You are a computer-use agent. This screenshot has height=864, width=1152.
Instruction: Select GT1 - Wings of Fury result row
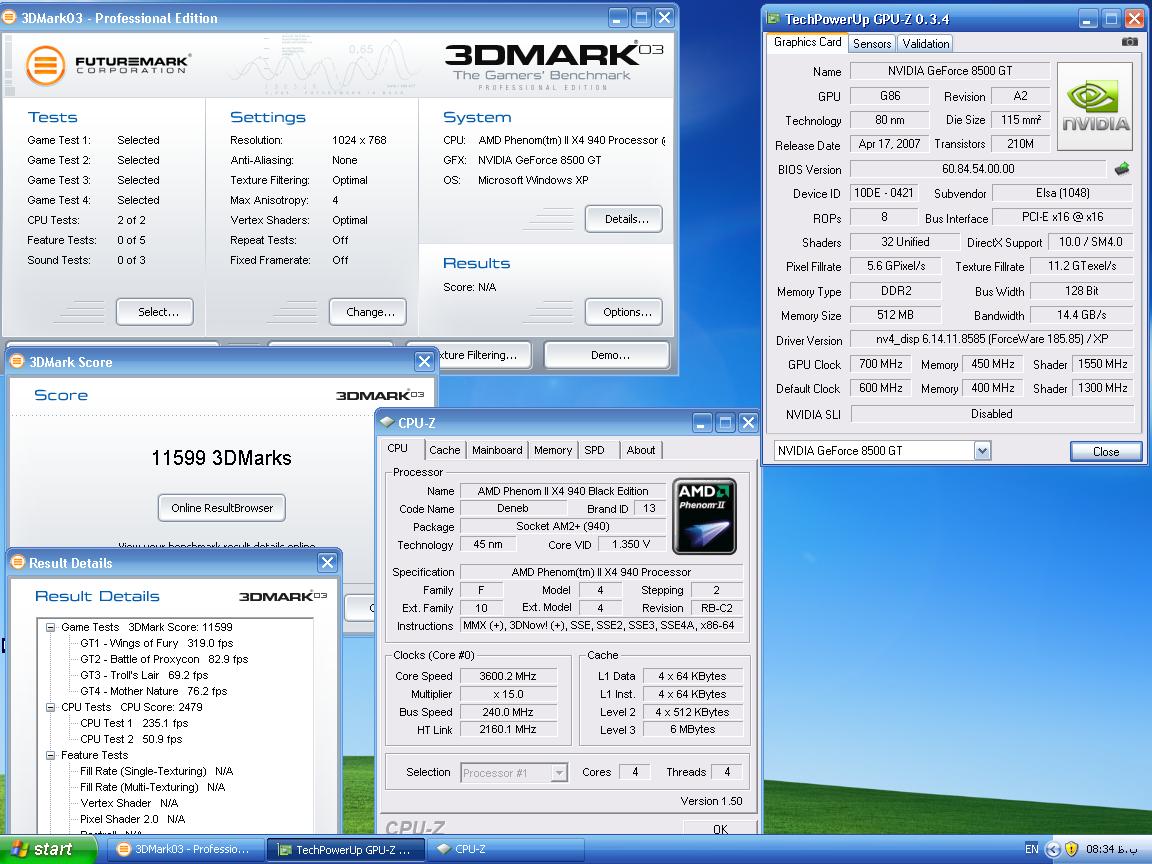pos(156,644)
